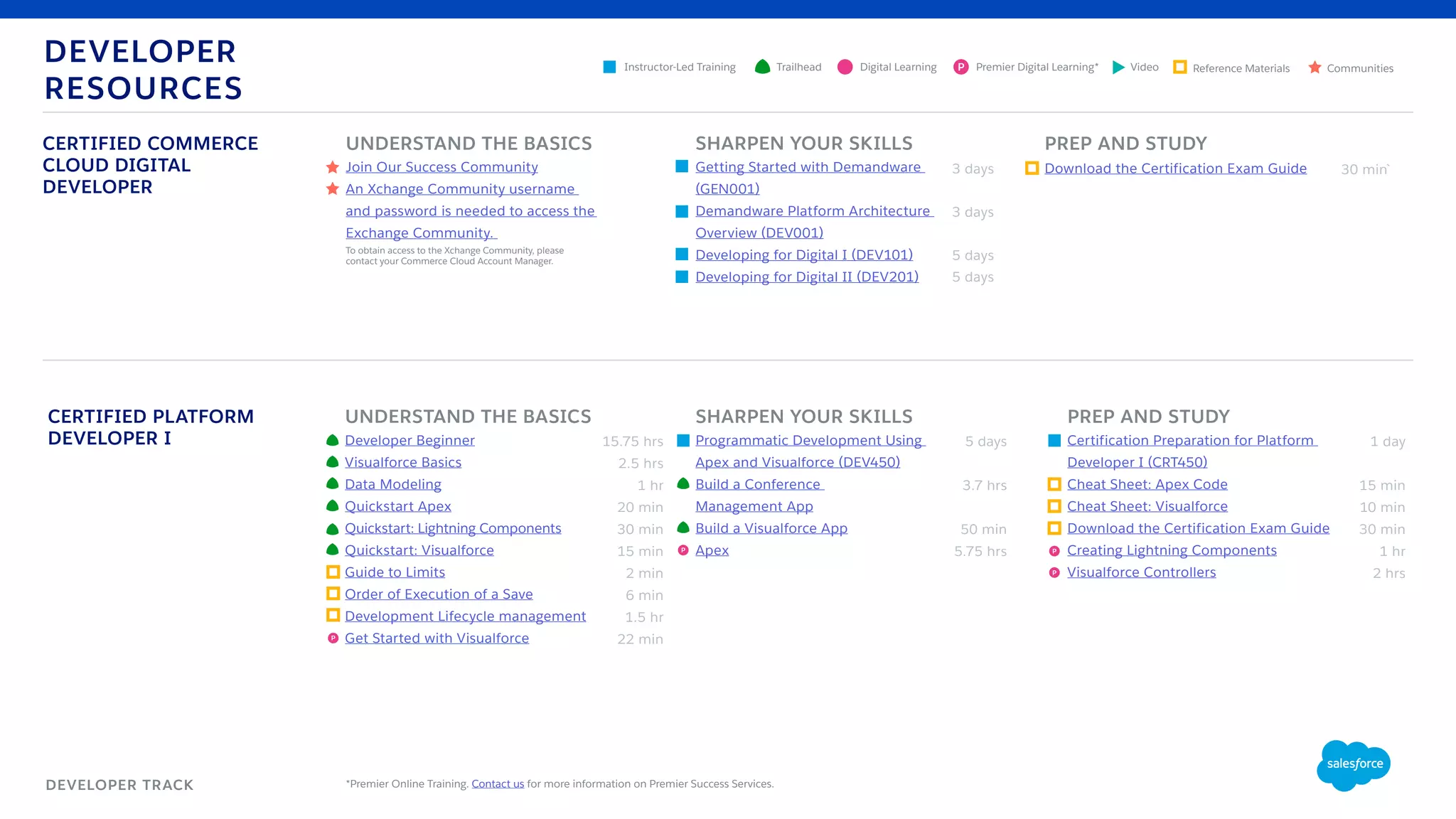The height and width of the screenshot is (819, 1456).
Task: Click the Developer Track footer label
Action: click(119, 785)
